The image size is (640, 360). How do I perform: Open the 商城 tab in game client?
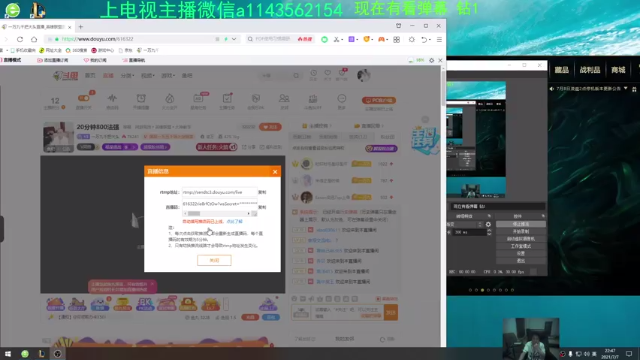point(618,70)
